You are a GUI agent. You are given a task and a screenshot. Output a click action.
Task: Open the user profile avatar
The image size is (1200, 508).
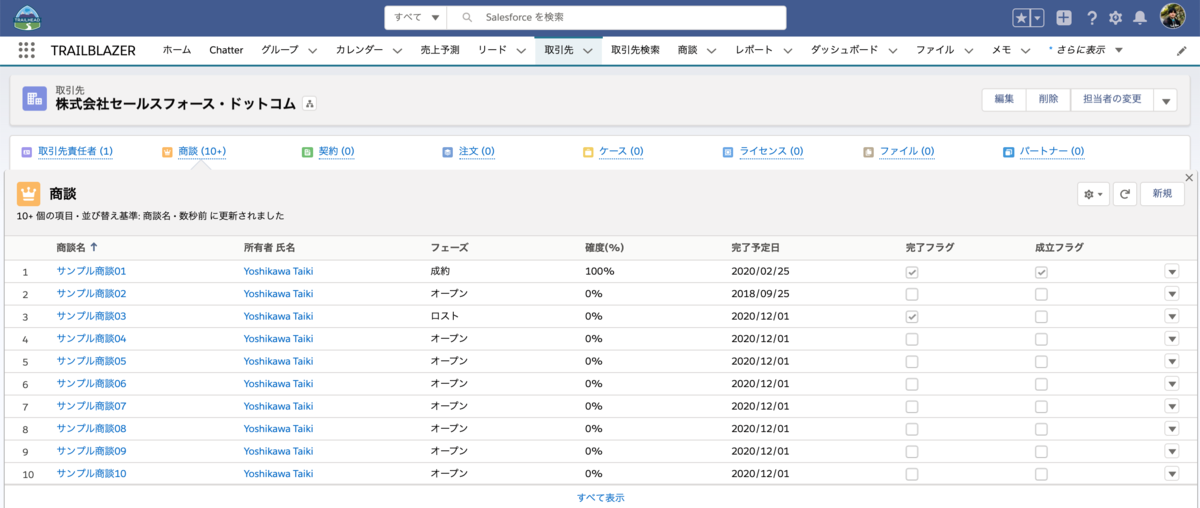[1173, 17]
